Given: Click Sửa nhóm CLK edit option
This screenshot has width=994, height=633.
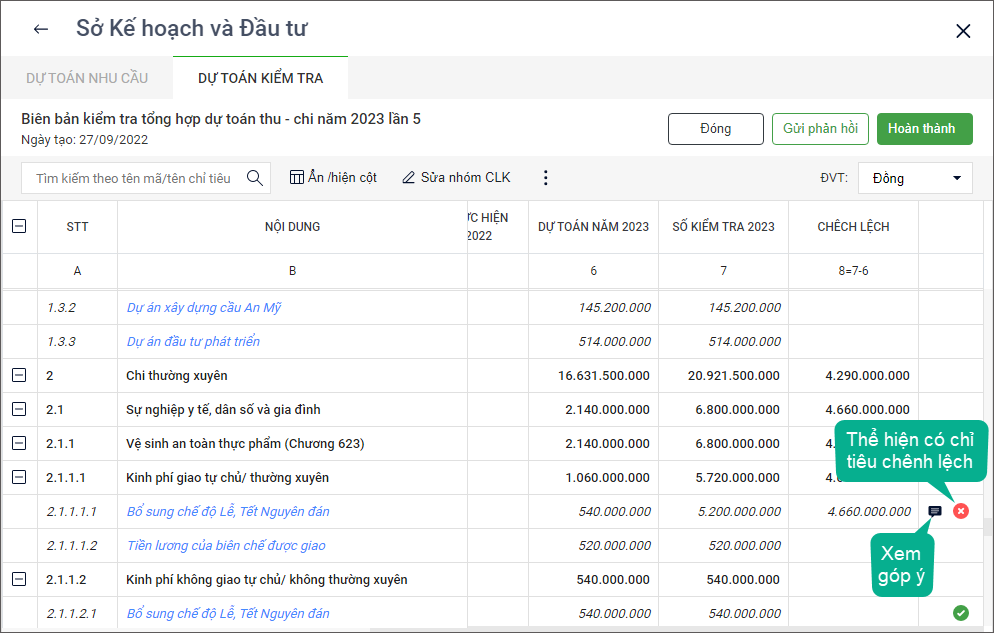Looking at the screenshot, I should 456,178.
